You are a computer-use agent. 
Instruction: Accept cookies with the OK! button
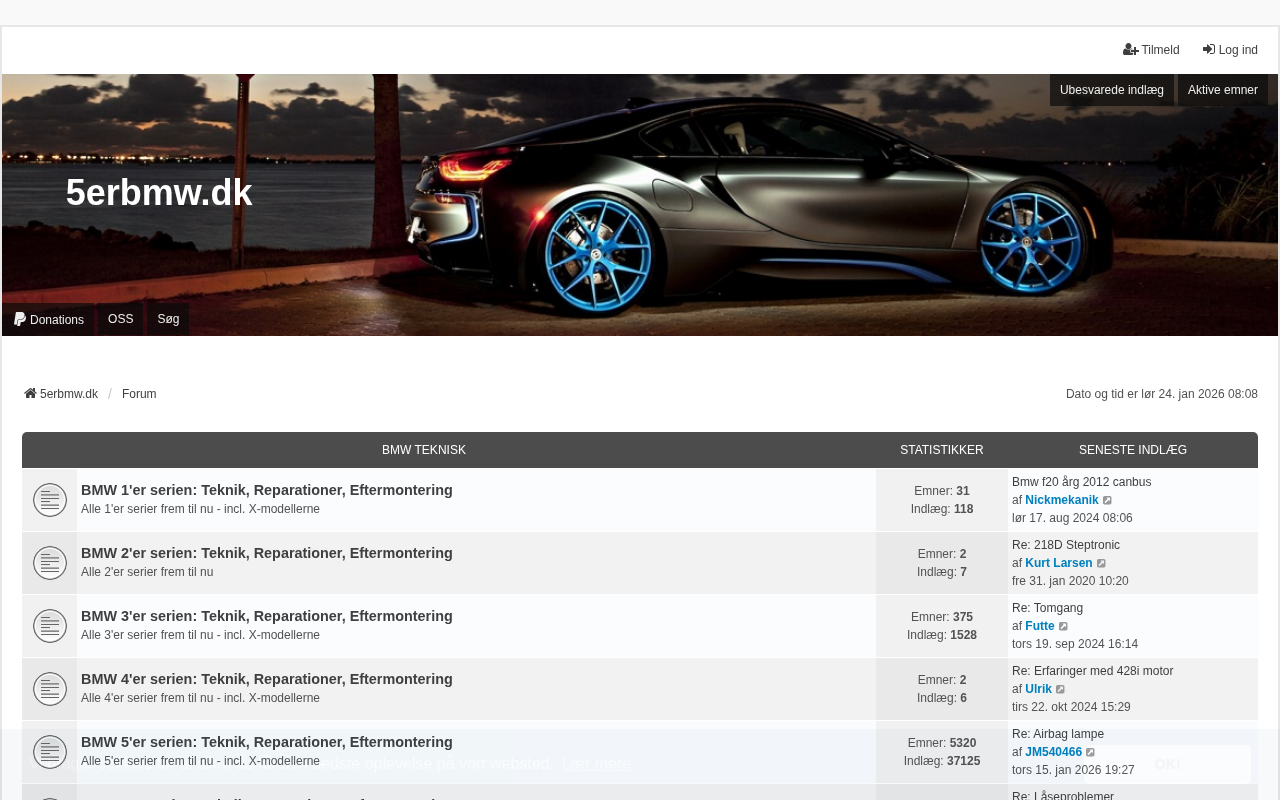1167,764
